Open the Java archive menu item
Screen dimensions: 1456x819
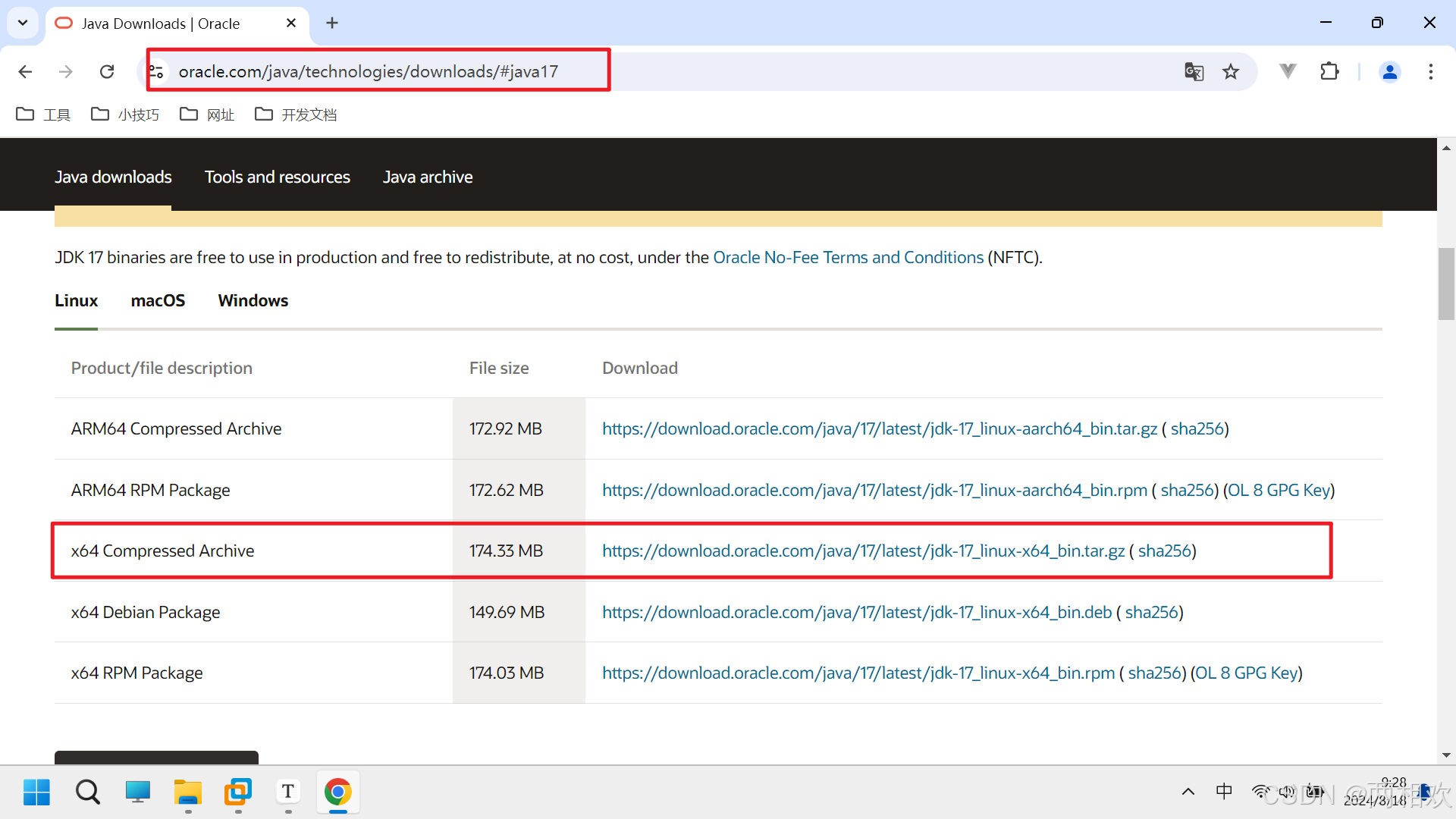coord(428,177)
